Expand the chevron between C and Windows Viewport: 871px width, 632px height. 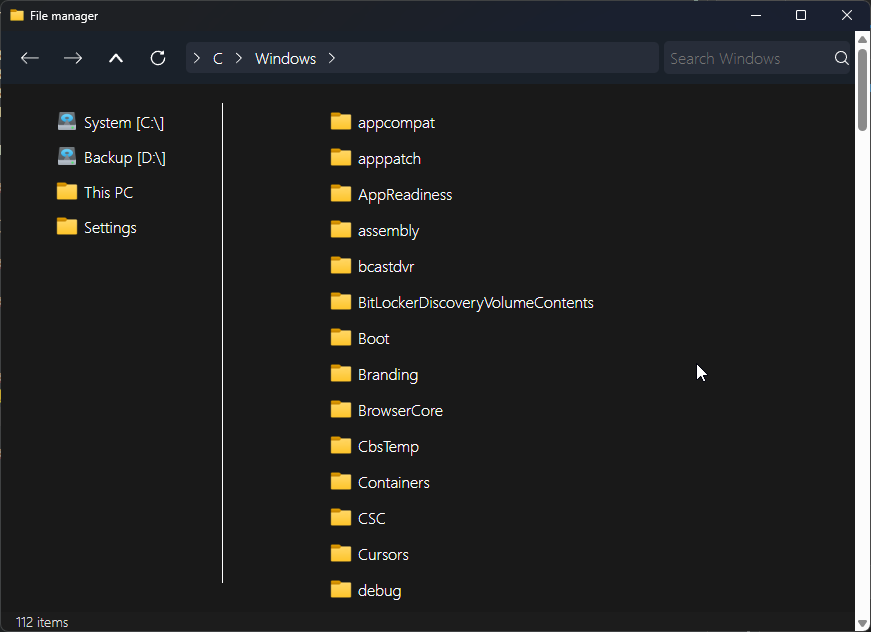(238, 58)
